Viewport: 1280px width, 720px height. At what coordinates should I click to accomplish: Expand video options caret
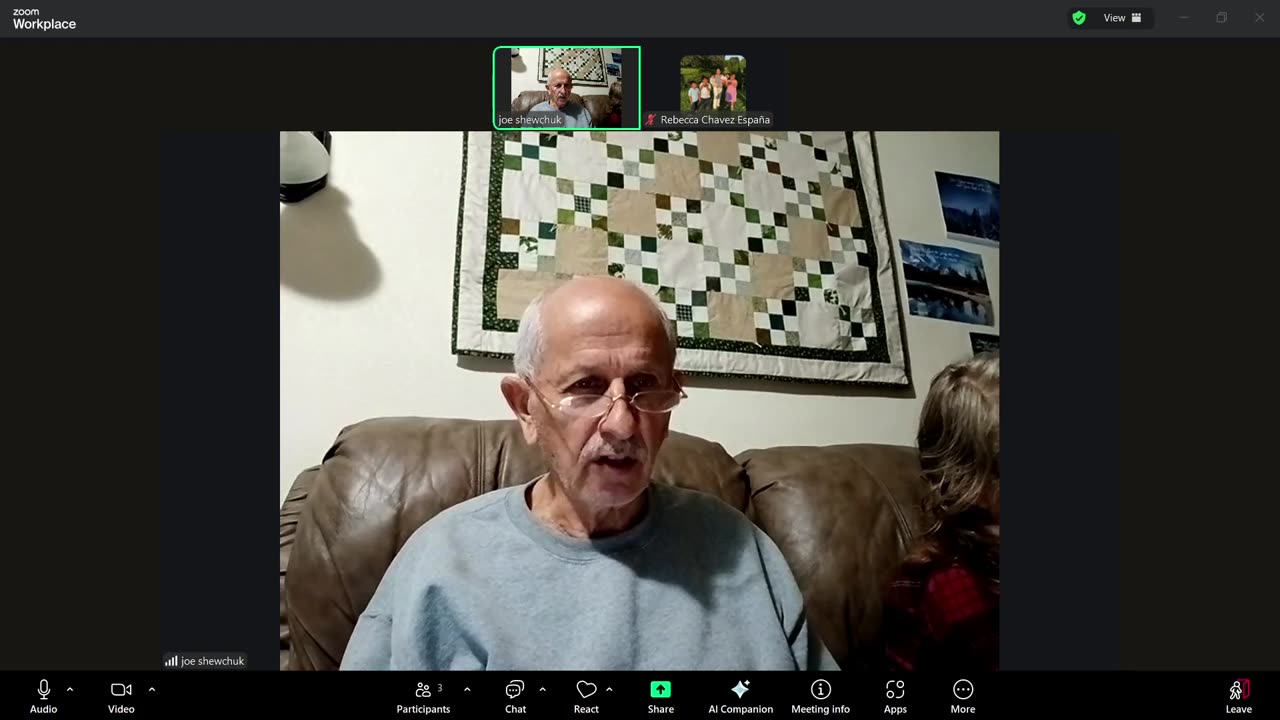pyautogui.click(x=152, y=689)
